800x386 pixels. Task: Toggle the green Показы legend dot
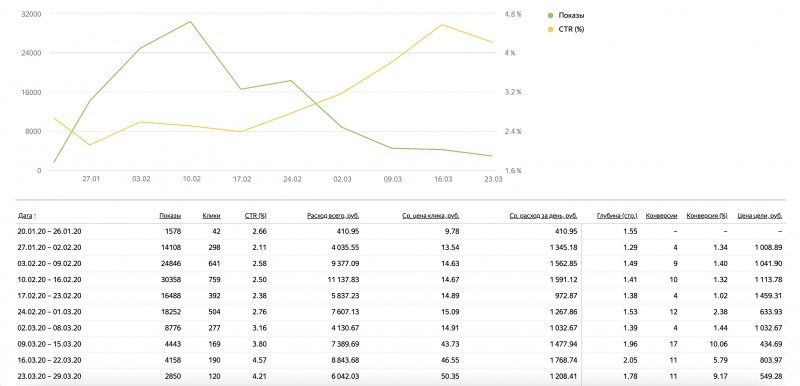point(550,15)
